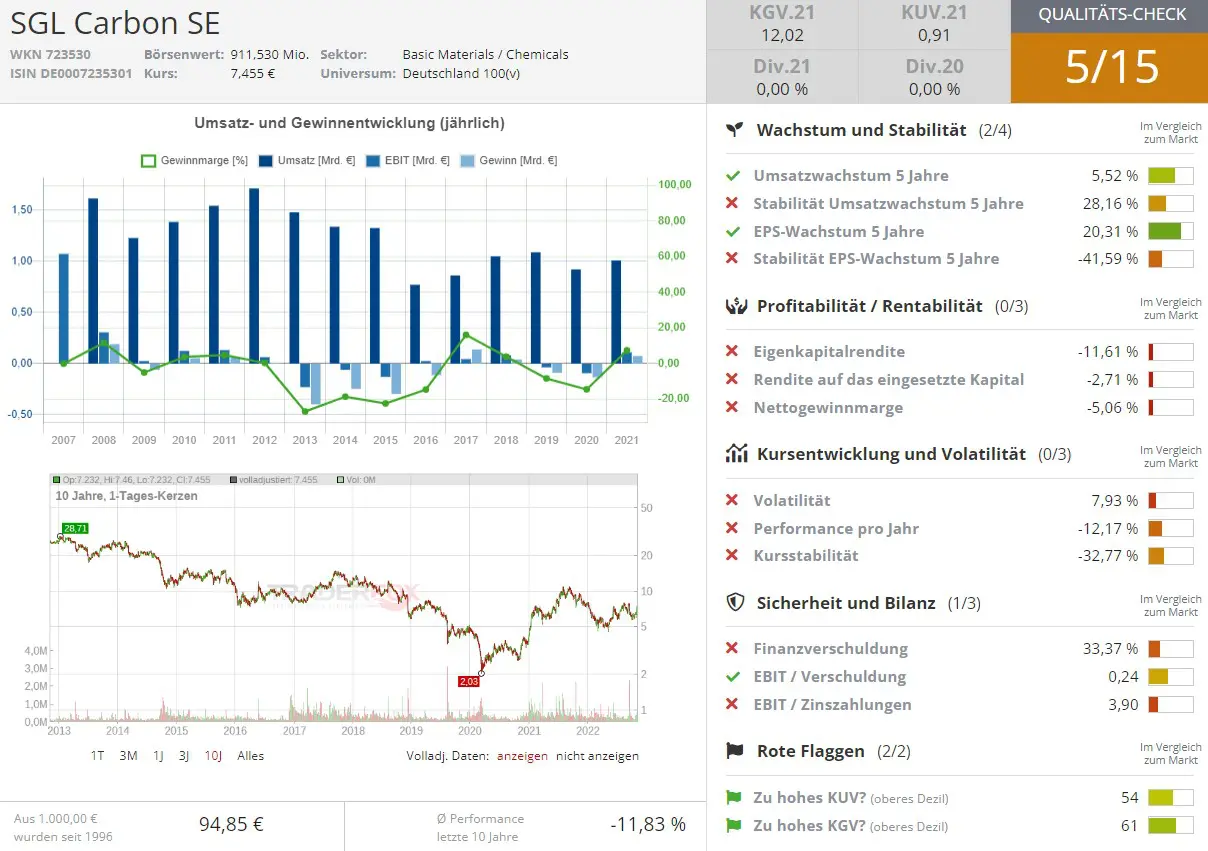Click the red X next to Volatilität
This screenshot has width=1208, height=851.
point(733,500)
